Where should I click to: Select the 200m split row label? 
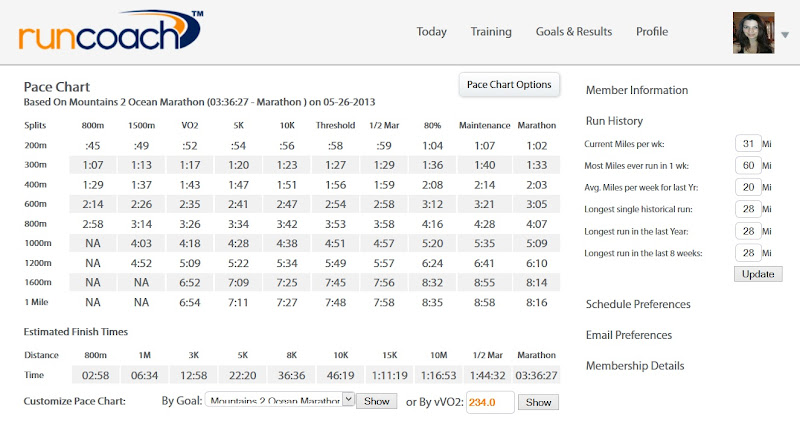point(36,145)
